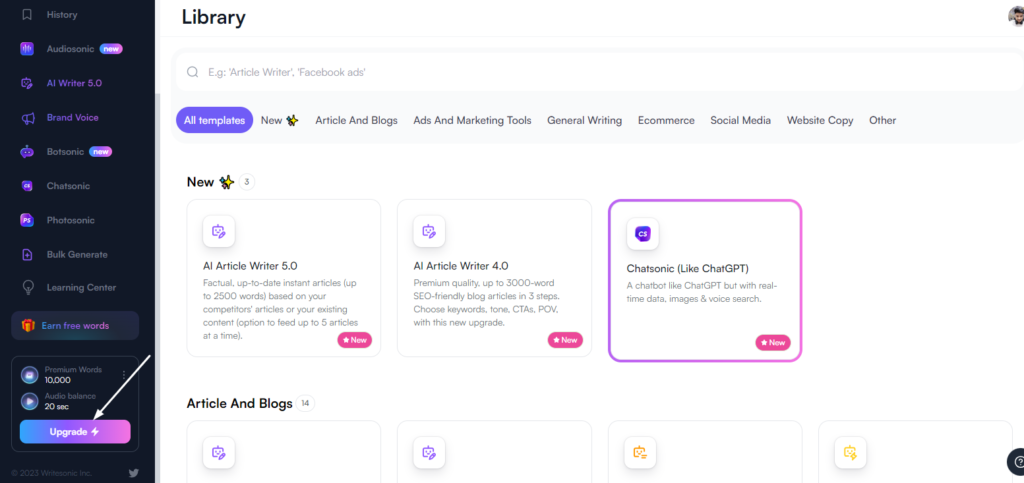Click New badge on AI Article Writer 5.0
Screen dimensions: 1024x483
(355, 339)
